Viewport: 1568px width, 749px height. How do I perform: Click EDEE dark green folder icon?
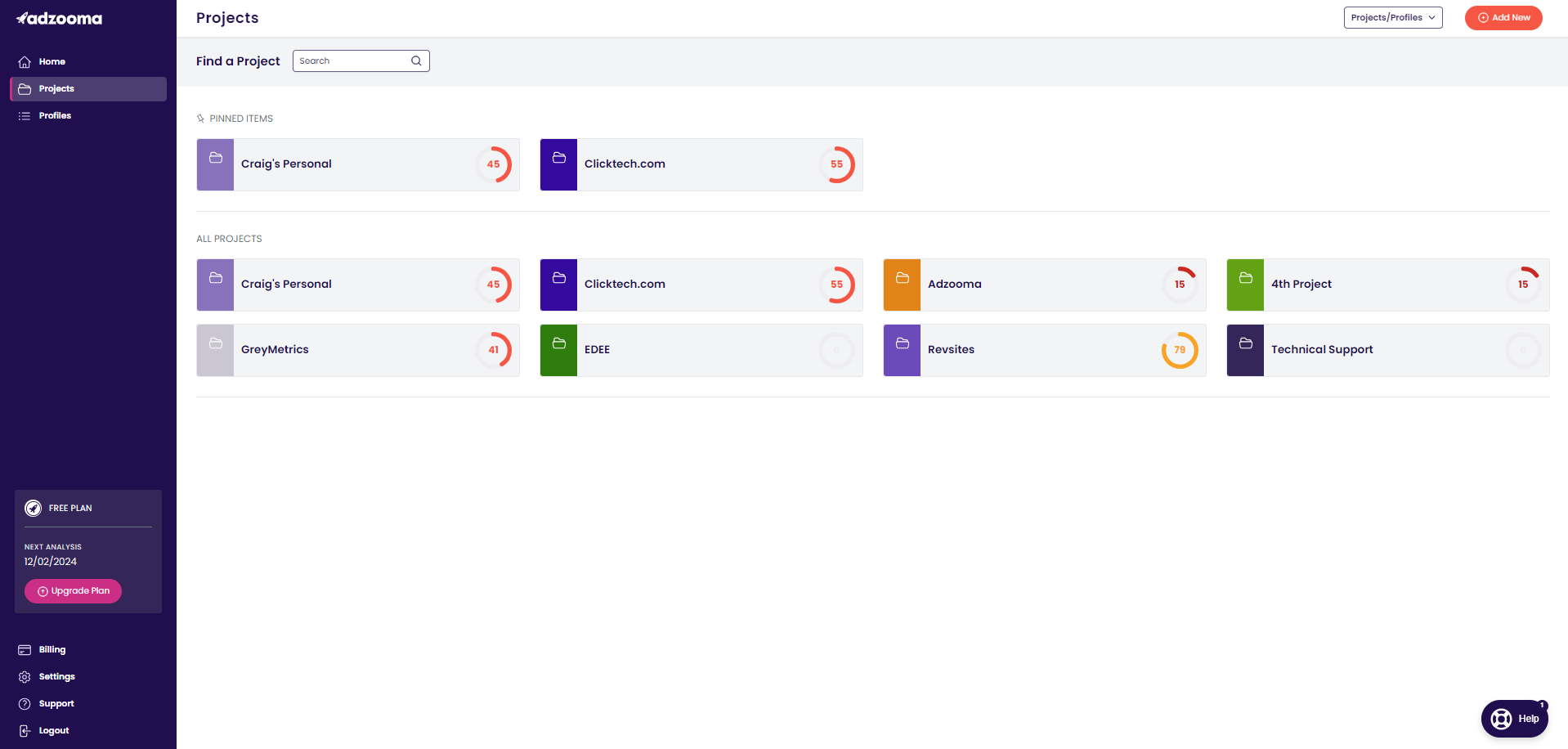[559, 343]
